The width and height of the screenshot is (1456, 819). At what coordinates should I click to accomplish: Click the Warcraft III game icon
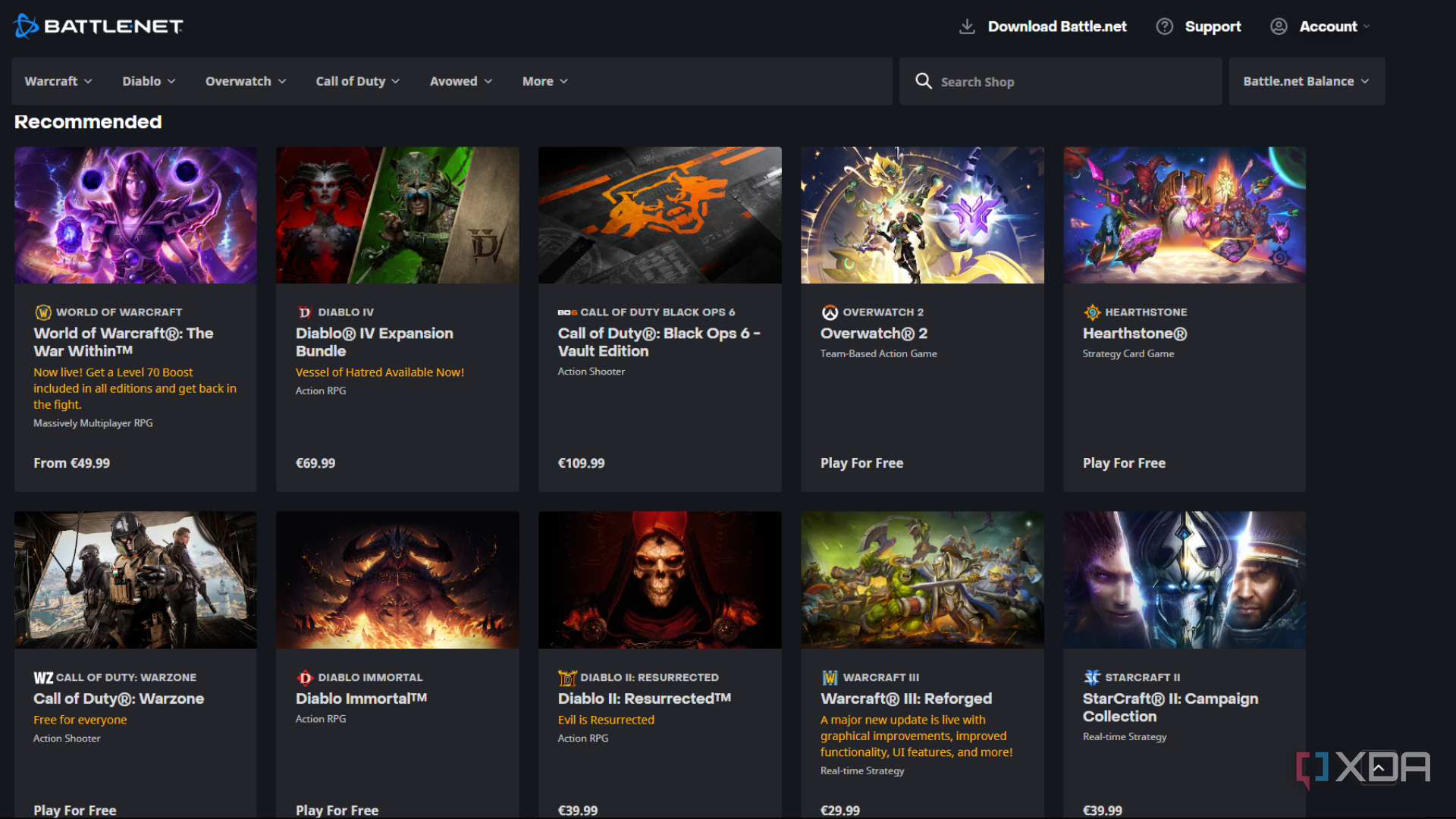[x=830, y=678]
